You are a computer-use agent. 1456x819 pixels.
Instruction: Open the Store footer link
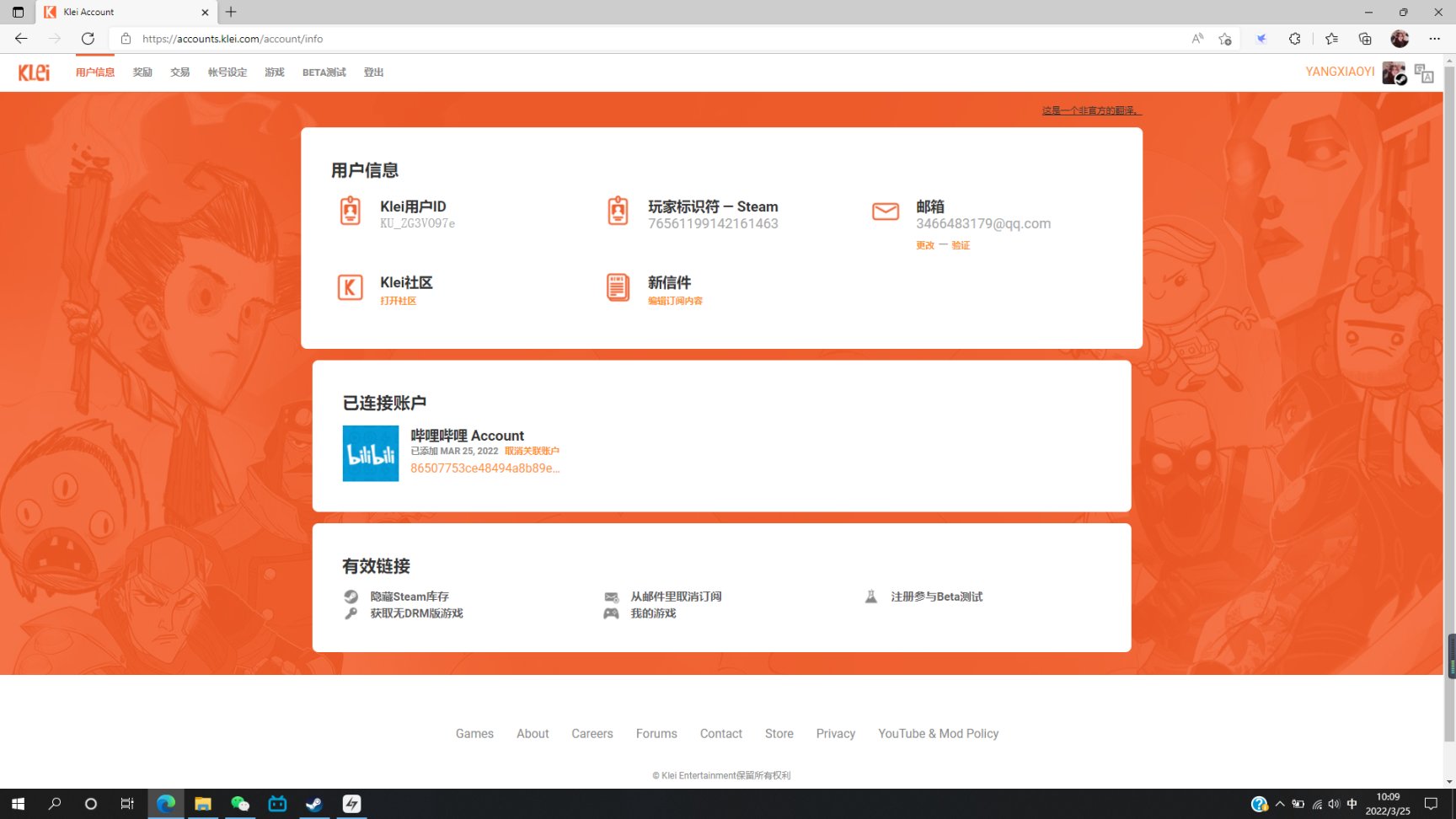pos(779,734)
